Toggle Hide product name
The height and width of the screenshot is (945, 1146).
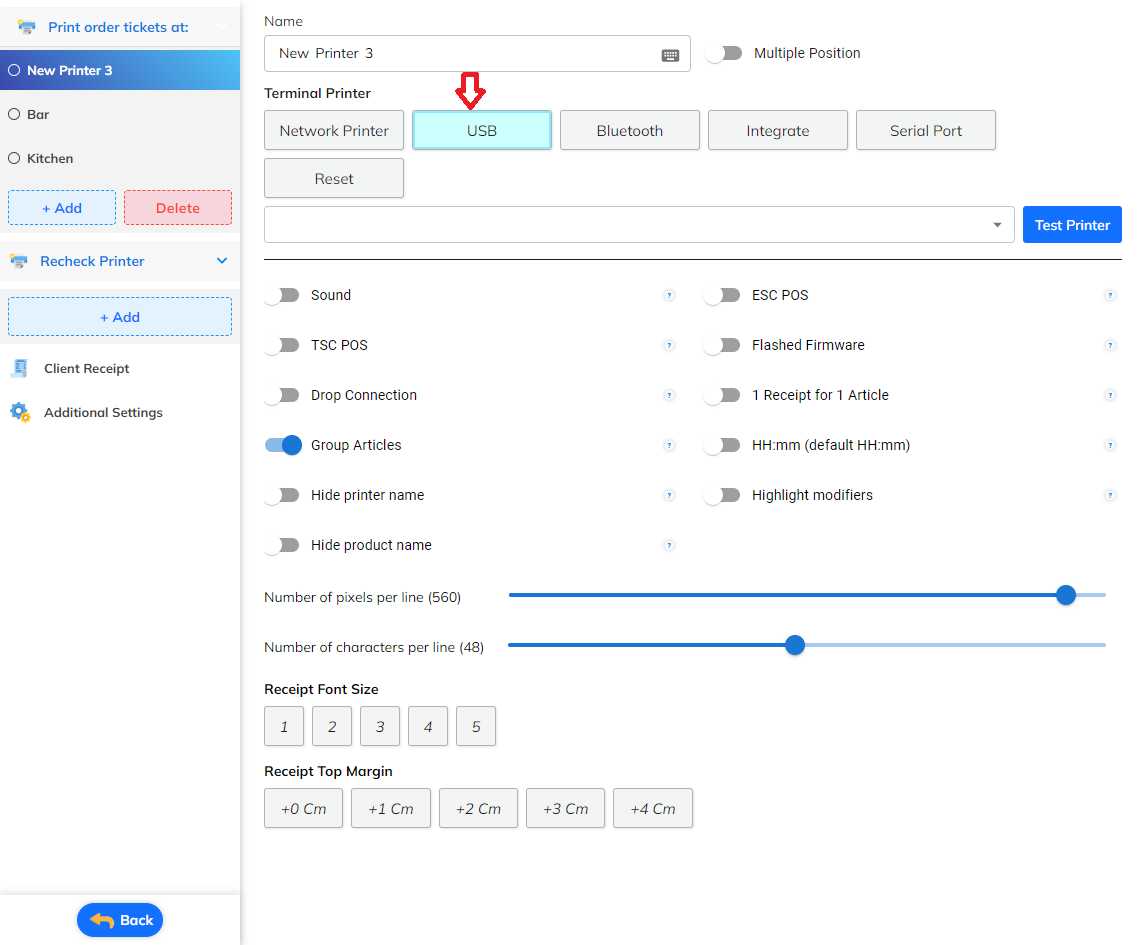click(x=282, y=545)
